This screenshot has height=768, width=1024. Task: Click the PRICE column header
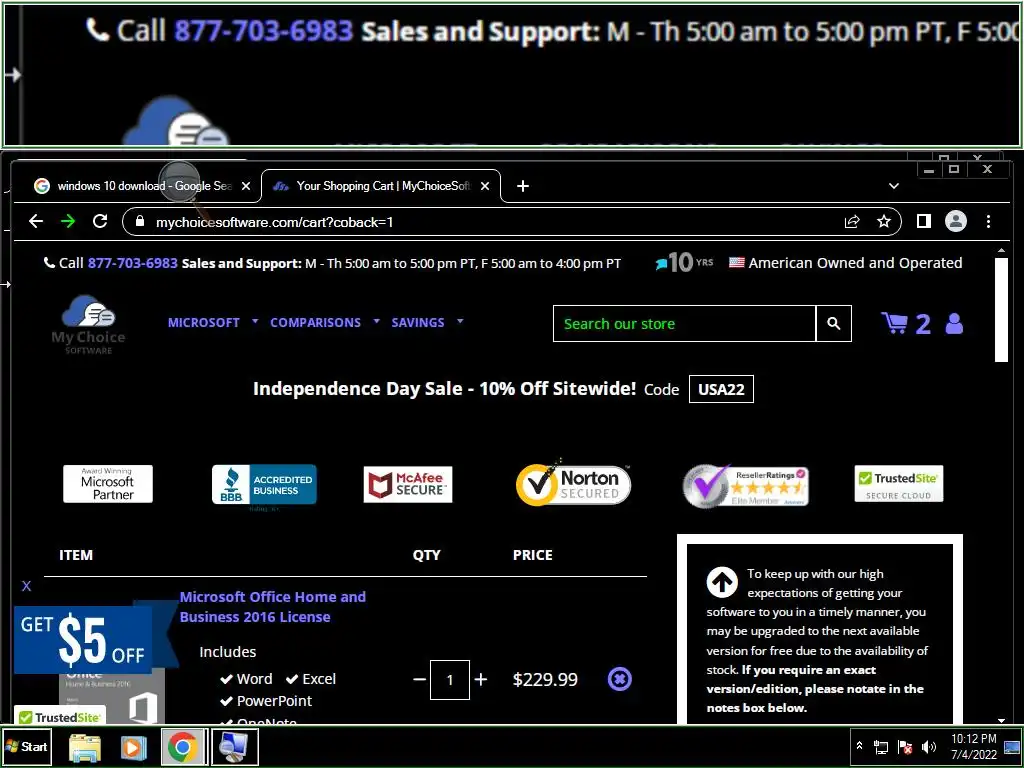pyautogui.click(x=533, y=555)
